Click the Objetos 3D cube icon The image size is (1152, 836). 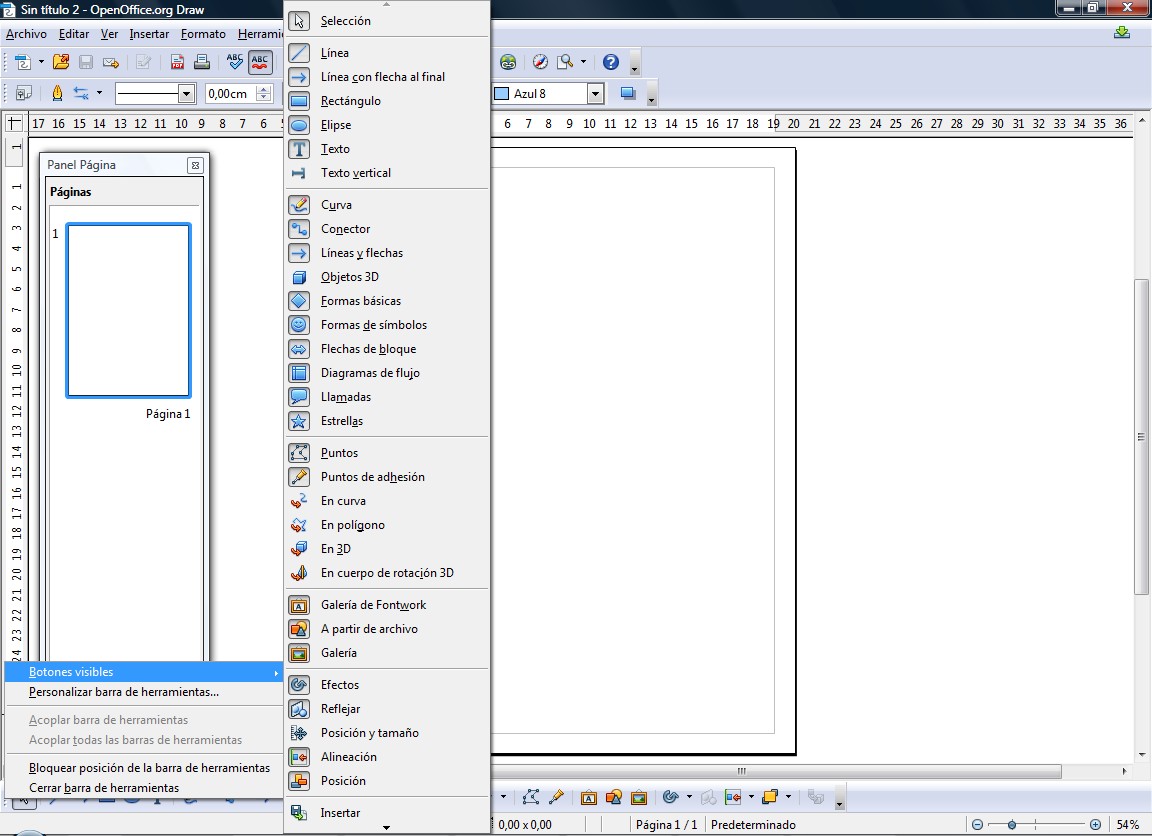point(299,277)
